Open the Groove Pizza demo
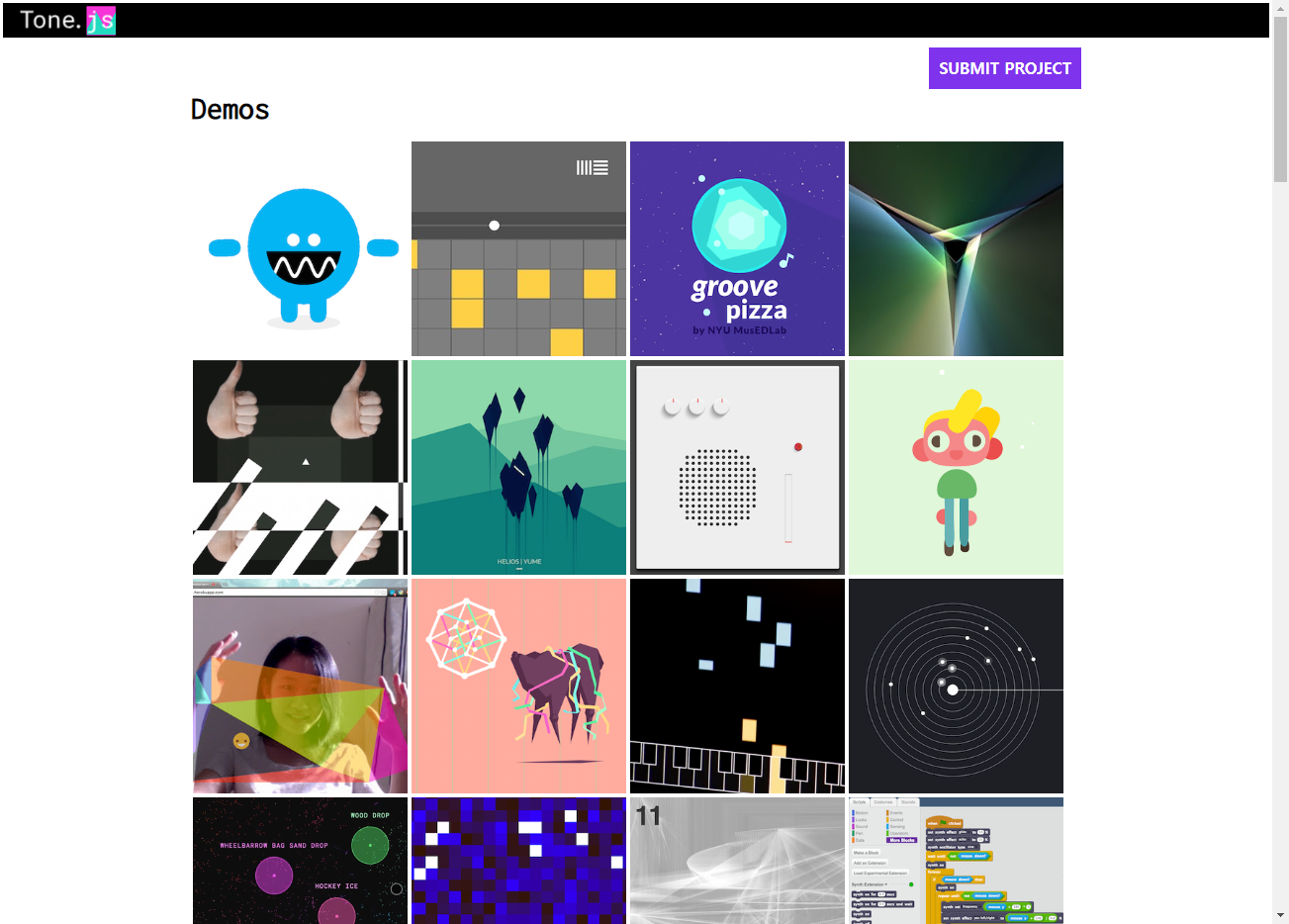Viewport: 1289px width, 924px height. [x=737, y=248]
